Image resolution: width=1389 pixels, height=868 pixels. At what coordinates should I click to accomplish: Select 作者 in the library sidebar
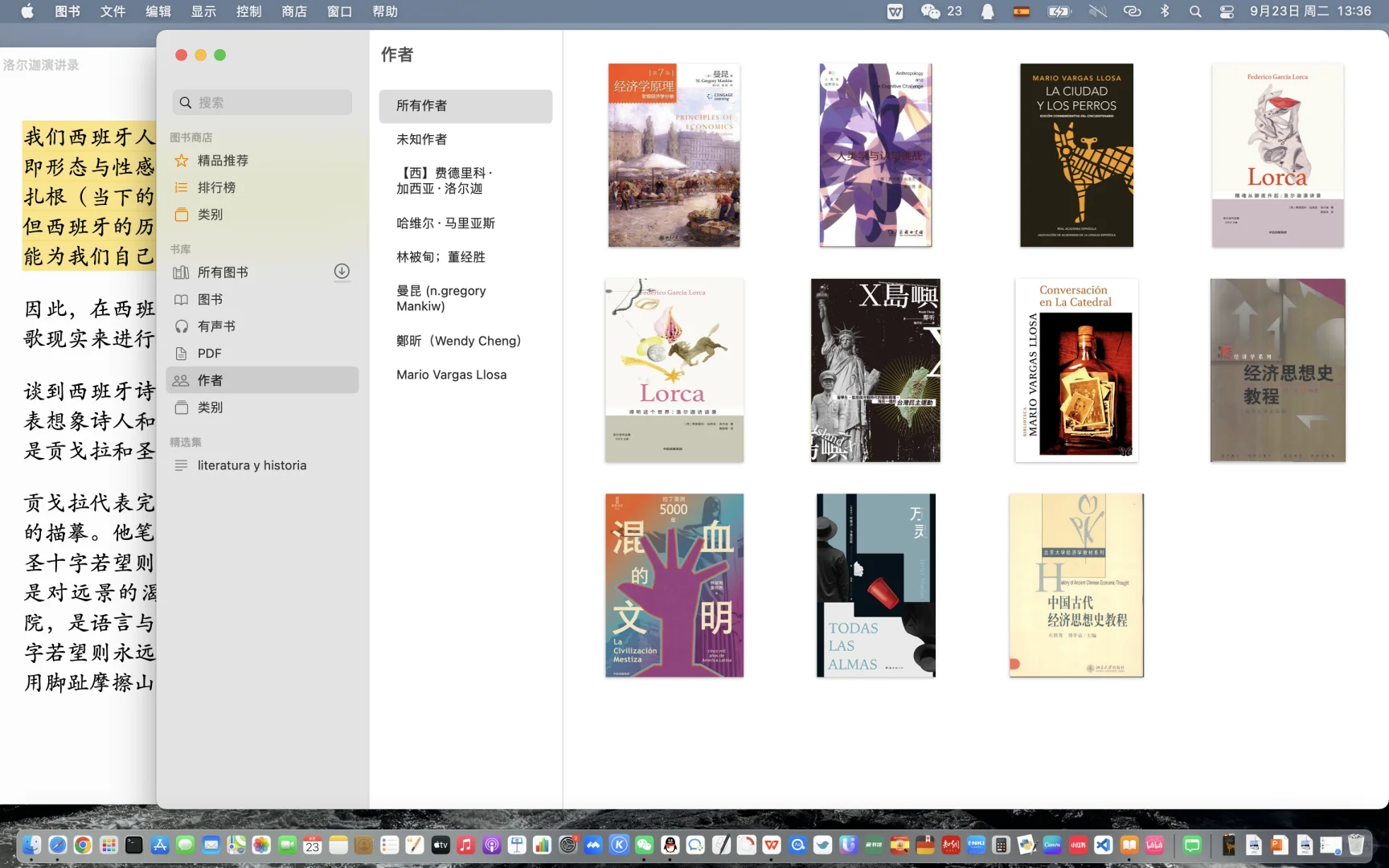[262, 380]
